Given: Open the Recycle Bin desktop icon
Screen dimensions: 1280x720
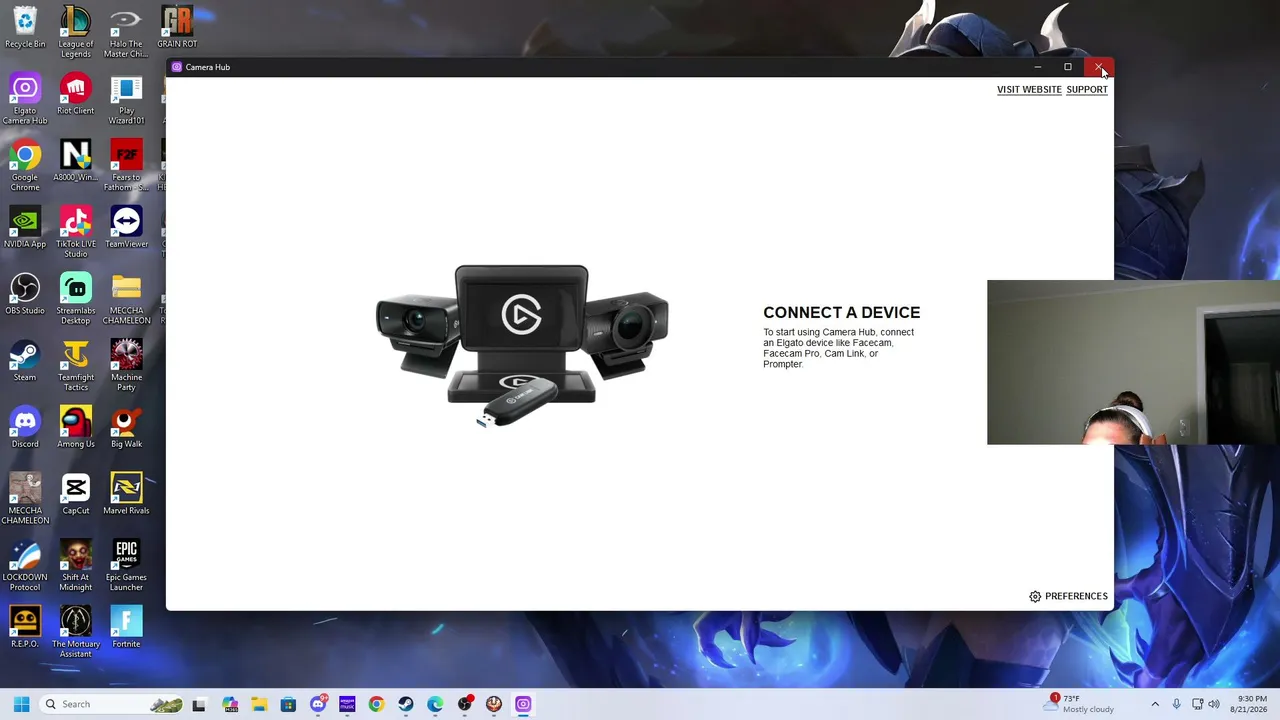Looking at the screenshot, I should (x=25, y=27).
